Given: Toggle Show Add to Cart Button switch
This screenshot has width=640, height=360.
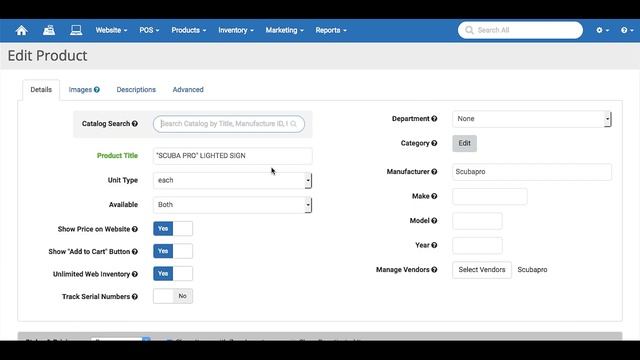Looking at the screenshot, I should 173,251.
